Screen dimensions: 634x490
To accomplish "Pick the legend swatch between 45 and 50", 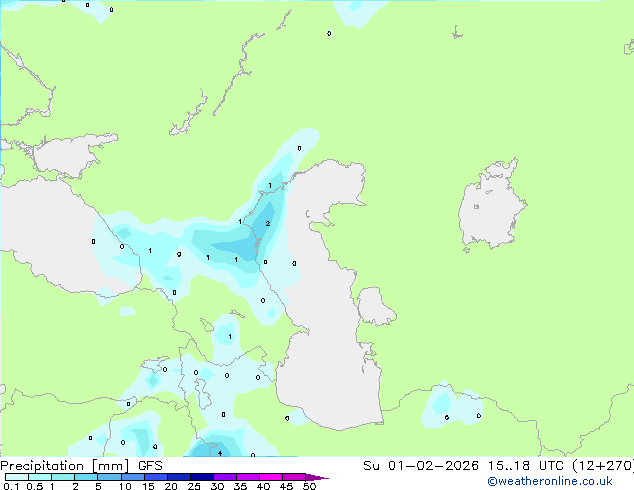I will click(294, 477).
